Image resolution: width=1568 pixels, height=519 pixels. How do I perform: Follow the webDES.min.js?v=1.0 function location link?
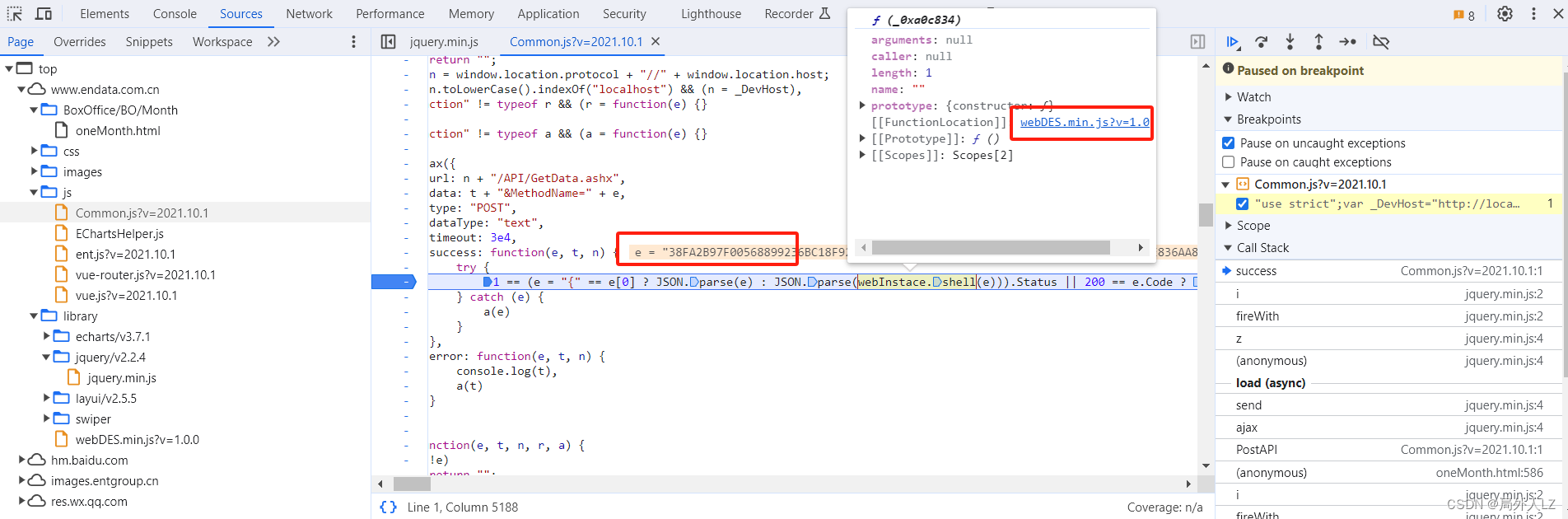pyautogui.click(x=1085, y=122)
